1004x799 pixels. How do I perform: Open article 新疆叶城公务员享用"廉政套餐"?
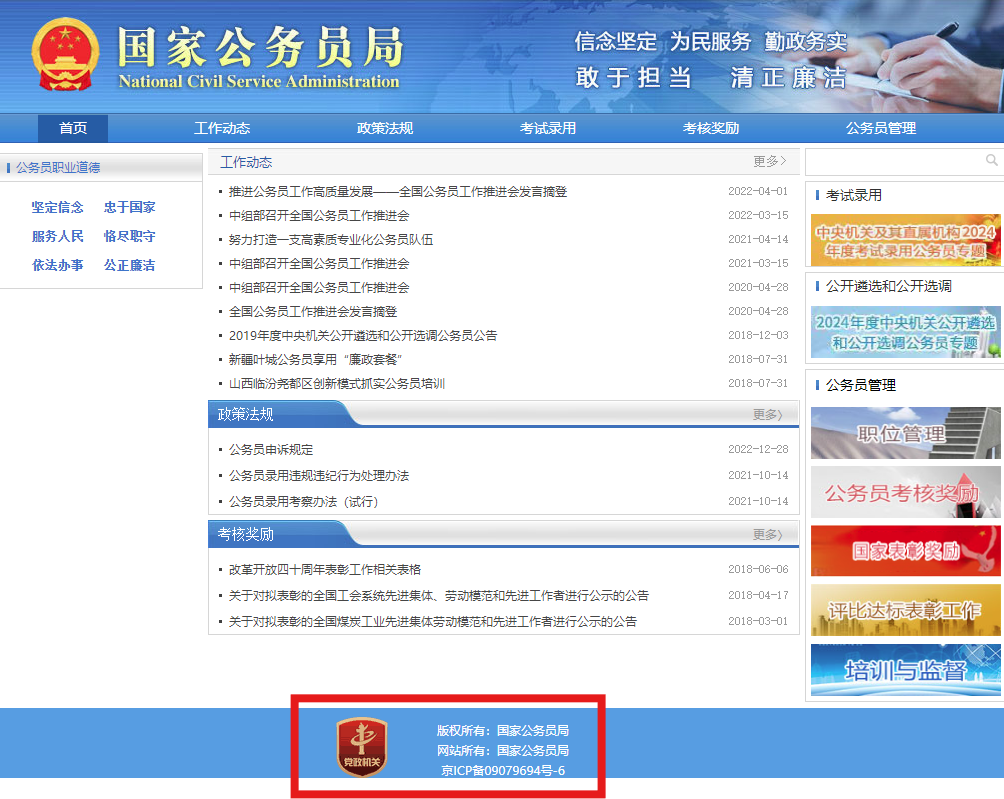[x=315, y=360]
